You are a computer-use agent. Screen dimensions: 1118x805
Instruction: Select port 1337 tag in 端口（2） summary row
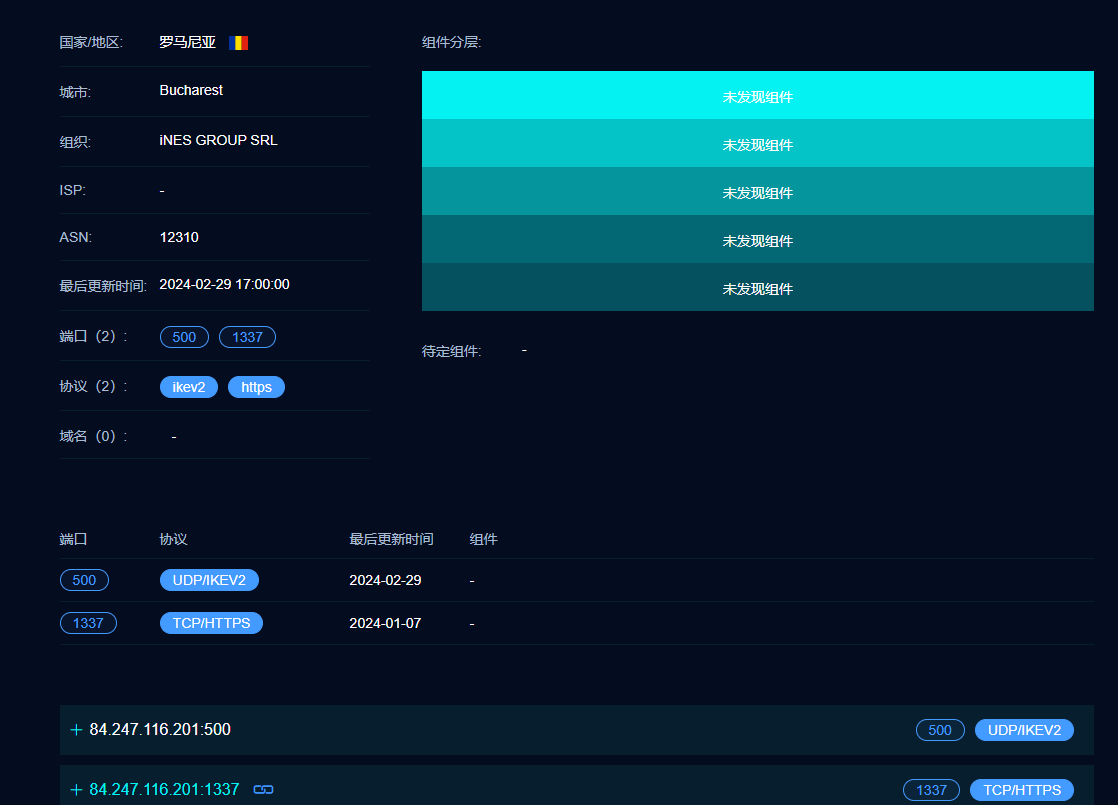tap(247, 337)
